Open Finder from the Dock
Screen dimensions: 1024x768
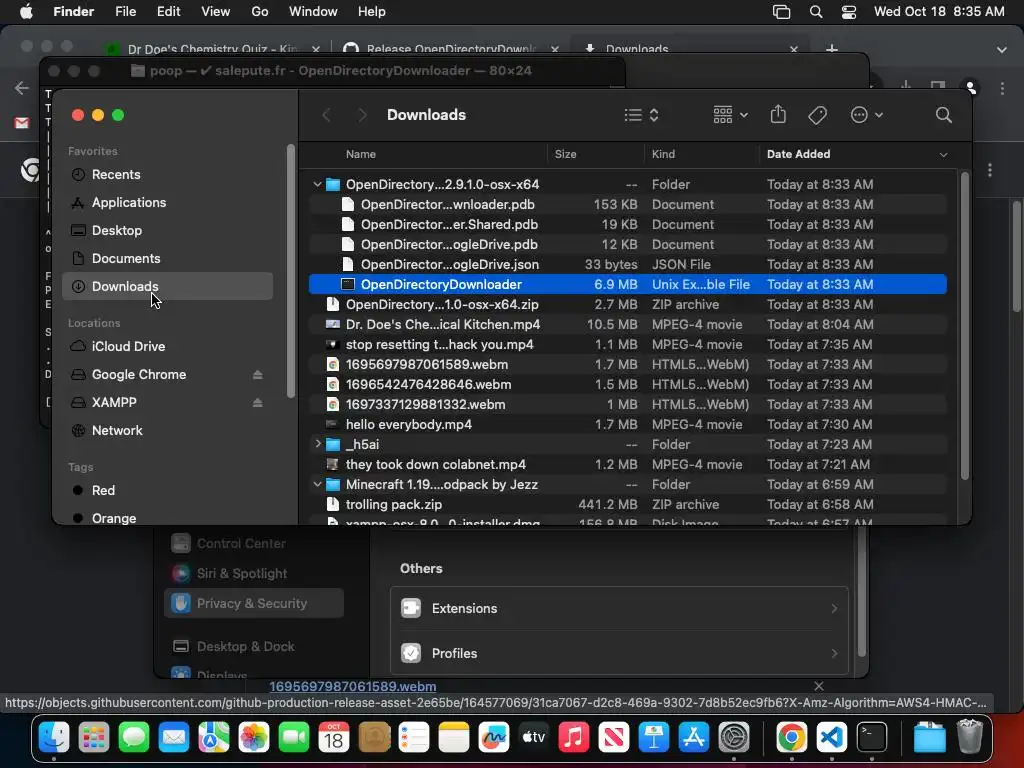[x=54, y=738]
